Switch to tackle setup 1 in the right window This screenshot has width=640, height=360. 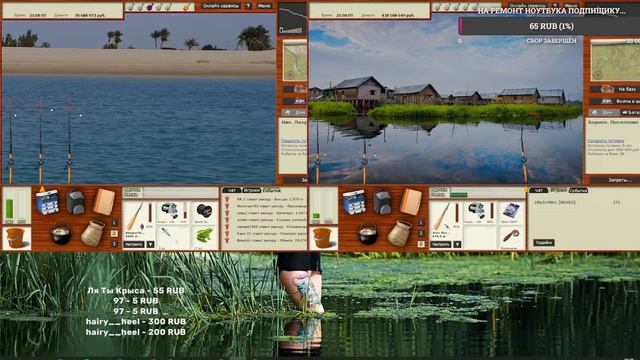tap(421, 223)
